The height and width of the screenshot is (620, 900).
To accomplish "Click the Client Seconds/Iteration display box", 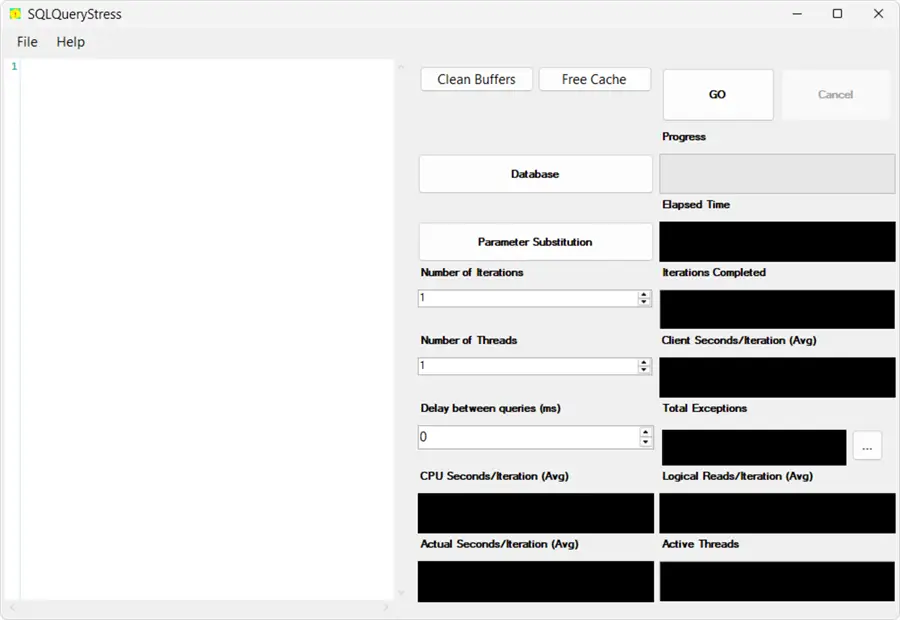I will point(777,377).
